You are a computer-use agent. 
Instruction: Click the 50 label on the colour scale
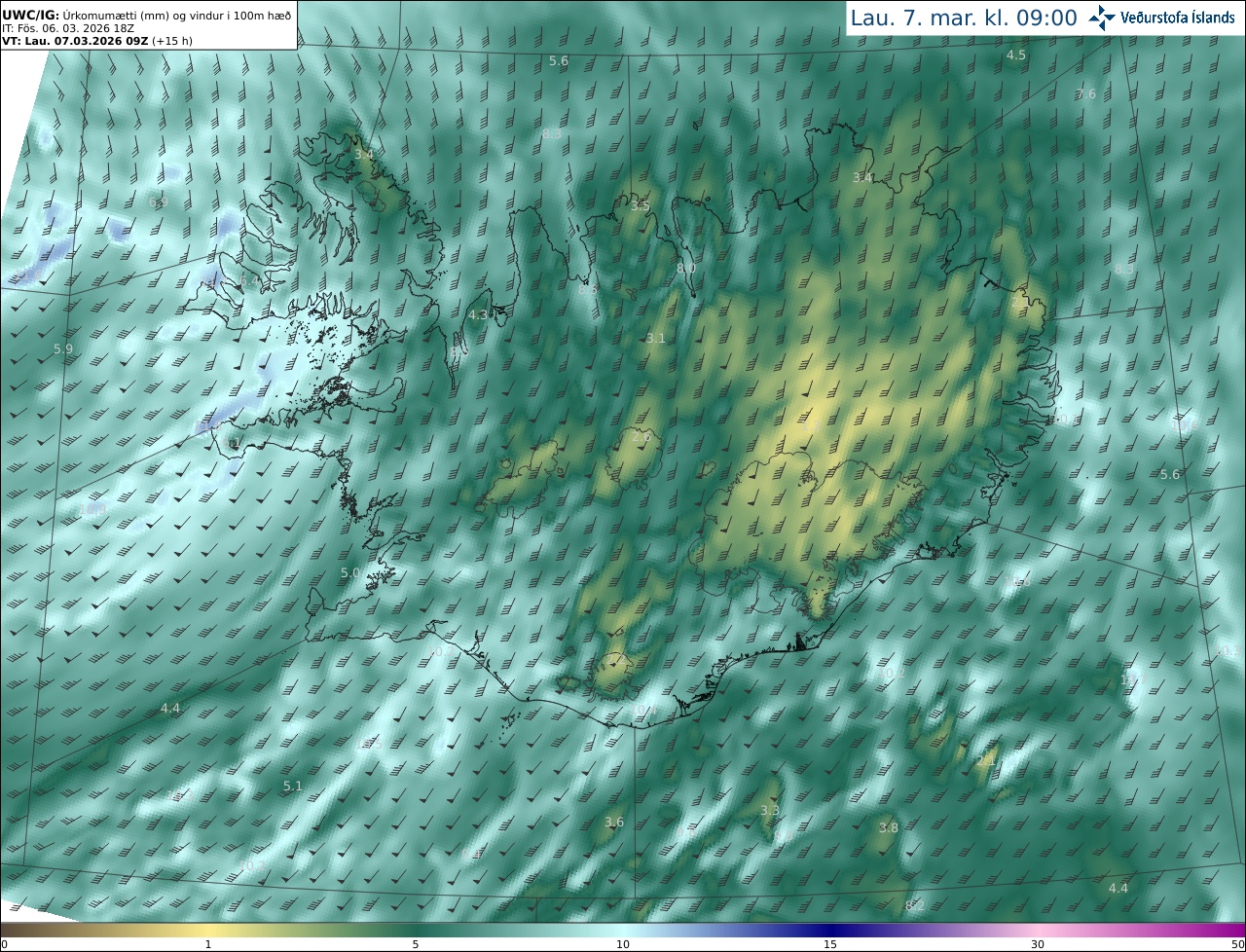(1237, 944)
